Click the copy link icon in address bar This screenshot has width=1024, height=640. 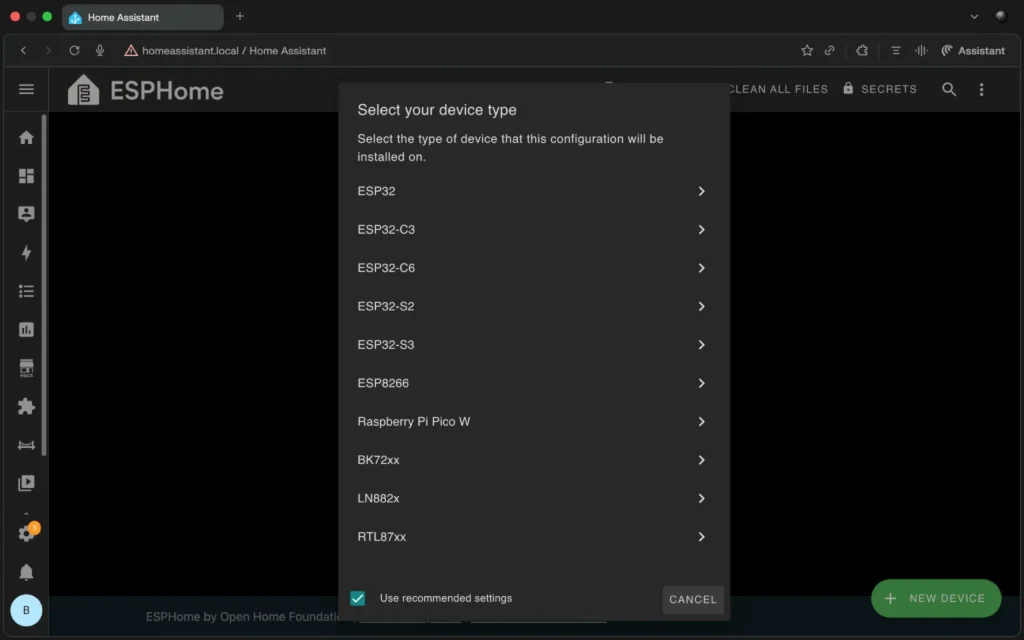(829, 50)
